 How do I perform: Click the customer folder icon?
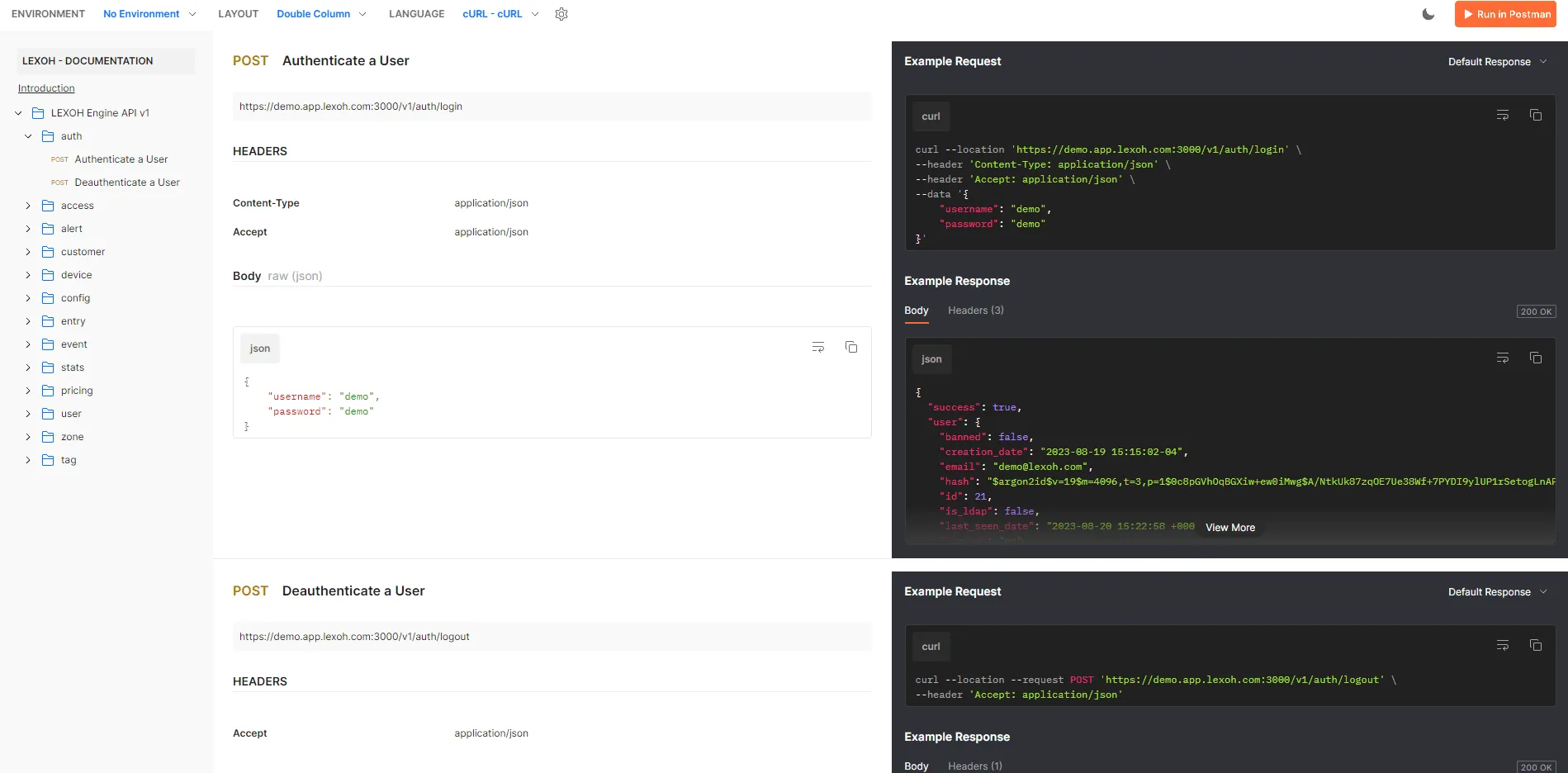(x=48, y=252)
